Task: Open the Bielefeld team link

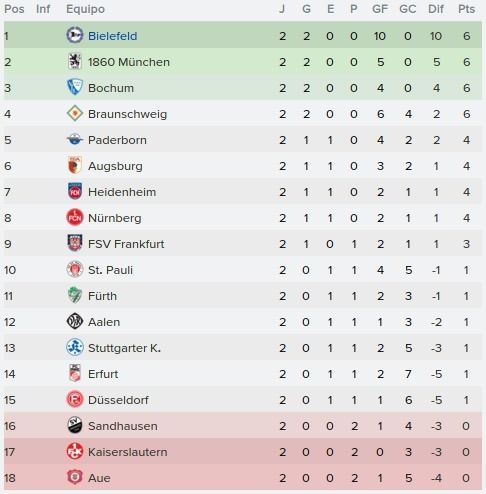Action: point(112,36)
